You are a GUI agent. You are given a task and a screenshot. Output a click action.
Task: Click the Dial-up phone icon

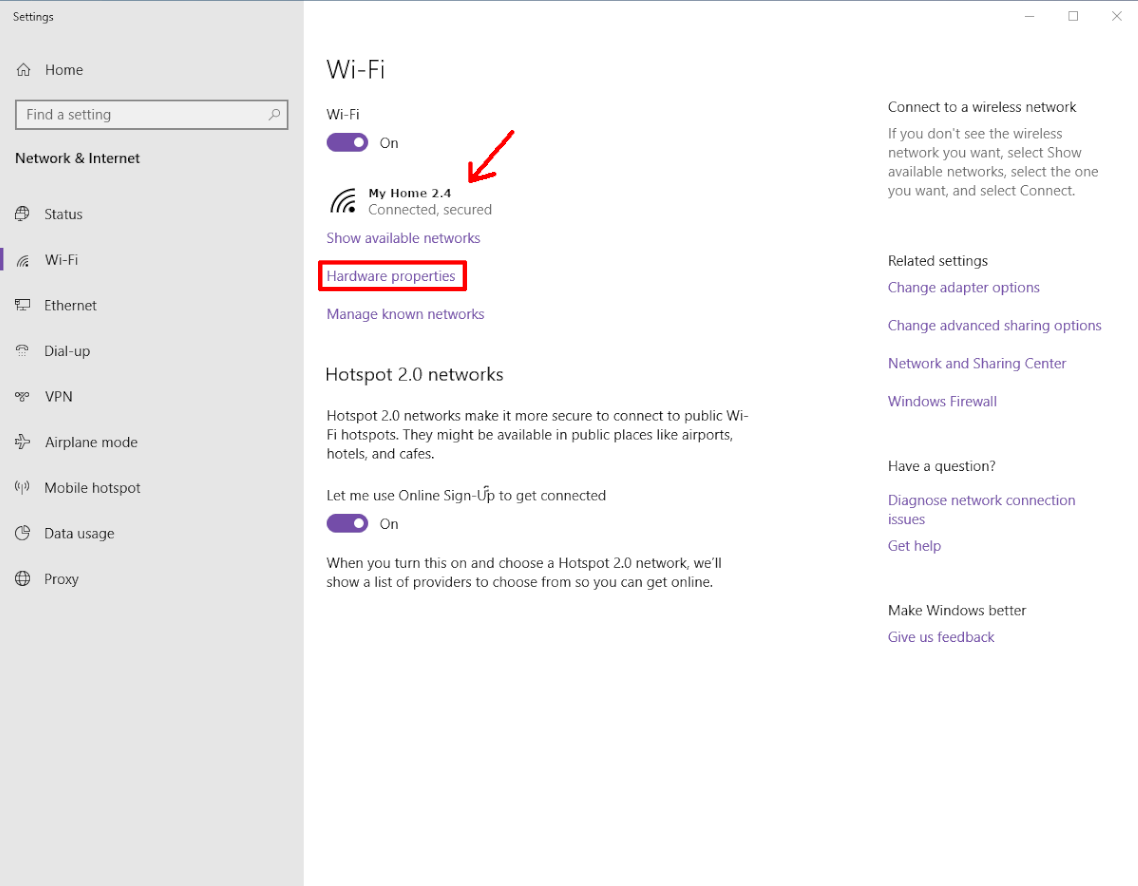[23, 351]
